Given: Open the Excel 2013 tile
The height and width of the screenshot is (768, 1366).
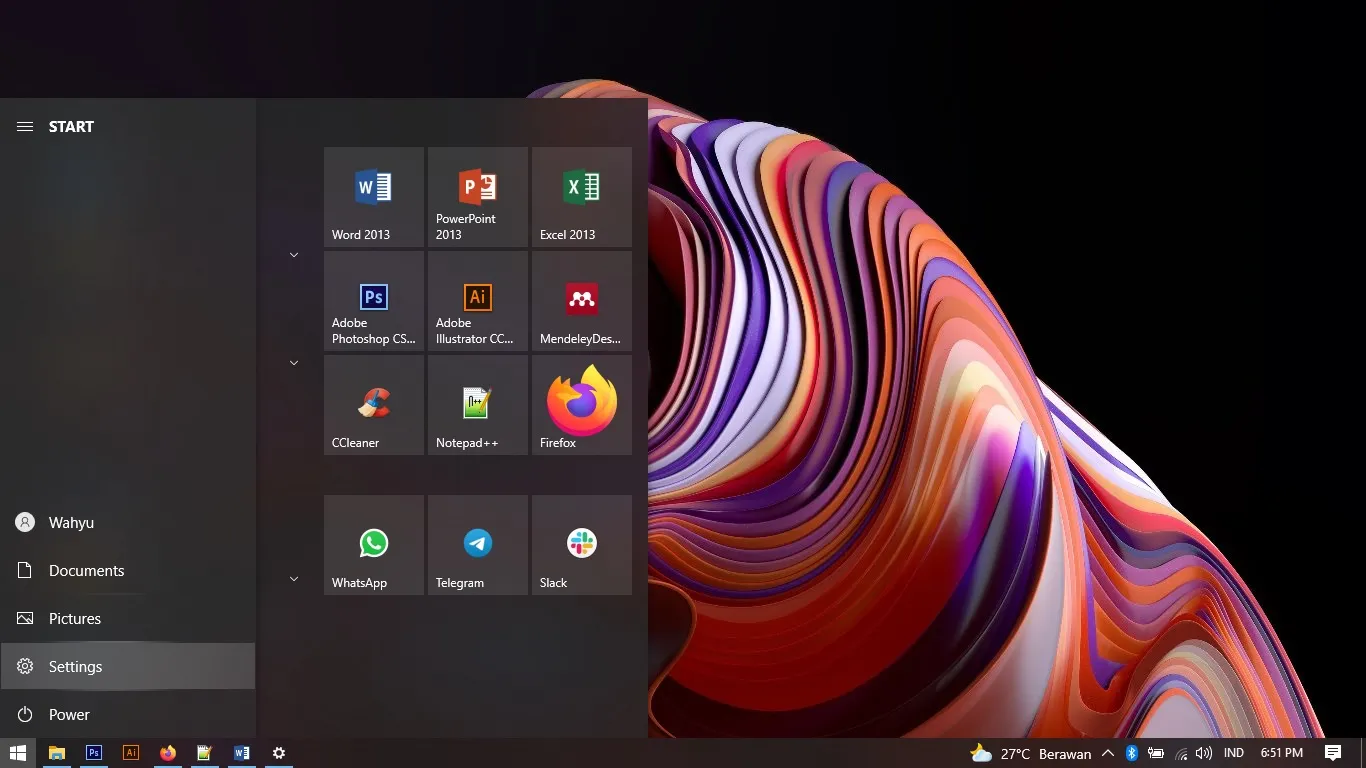Looking at the screenshot, I should pyautogui.click(x=581, y=196).
